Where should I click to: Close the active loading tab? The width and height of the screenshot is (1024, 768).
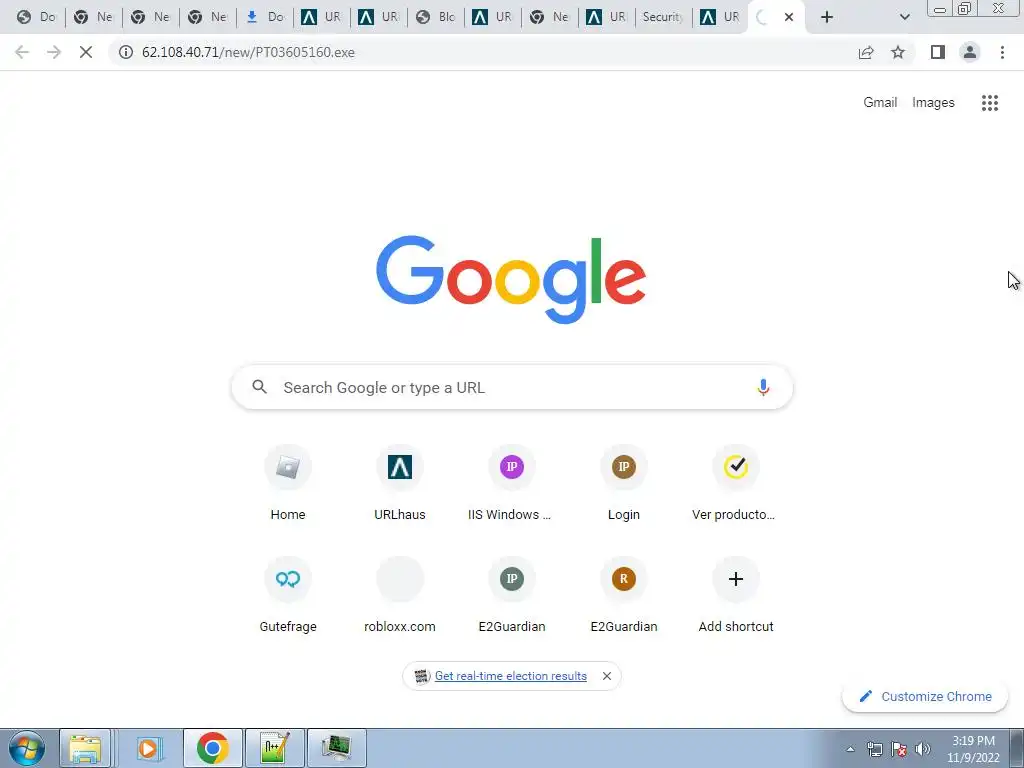789,17
